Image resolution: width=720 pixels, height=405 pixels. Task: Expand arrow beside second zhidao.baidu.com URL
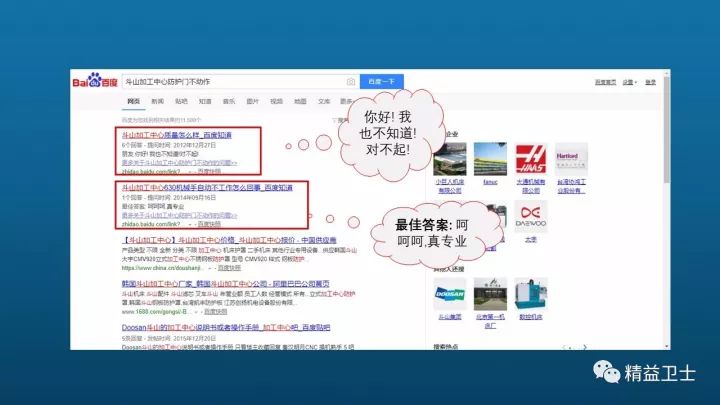click(190, 224)
